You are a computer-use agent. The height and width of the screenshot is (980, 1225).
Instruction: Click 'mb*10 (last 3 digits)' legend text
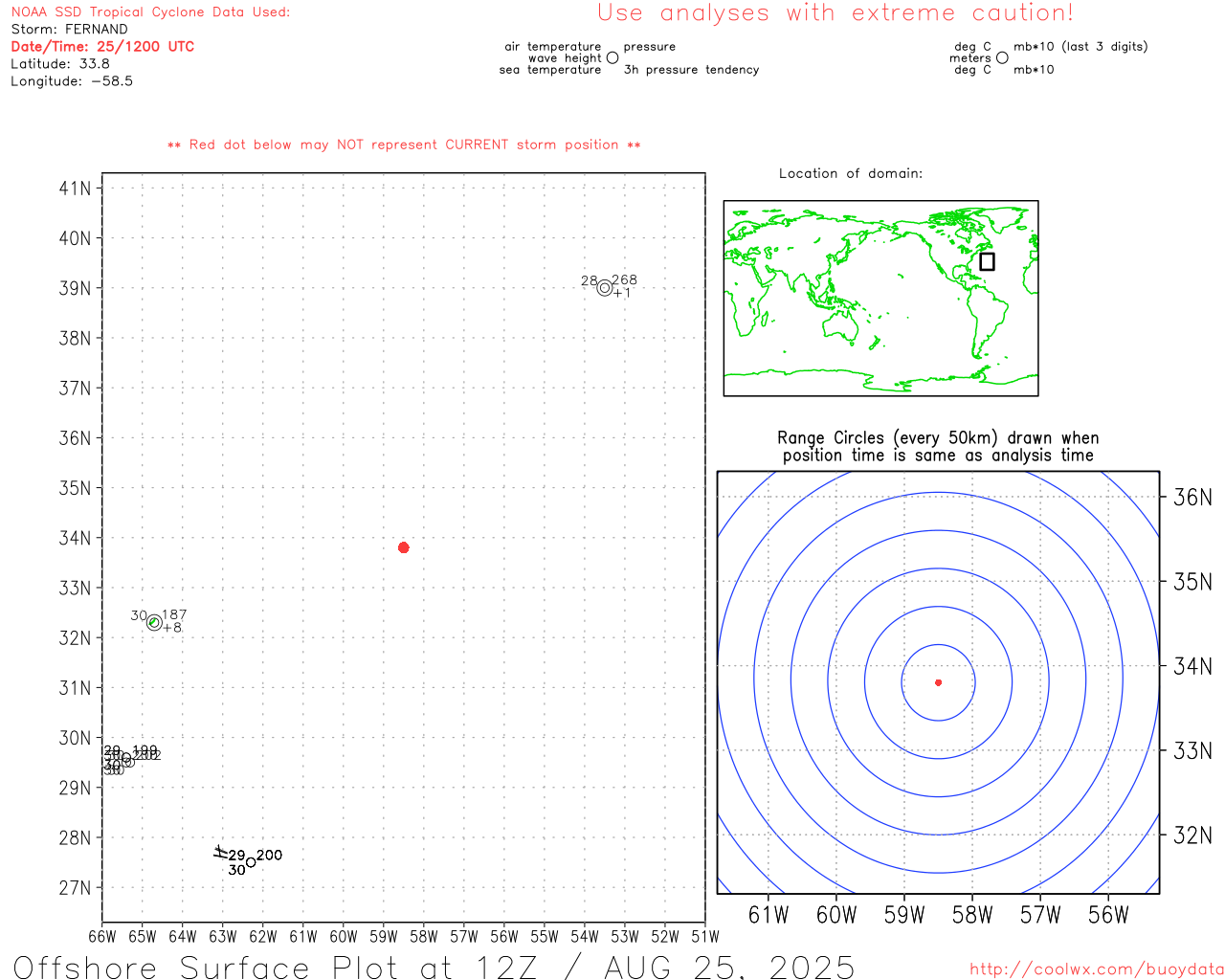click(x=1080, y=47)
